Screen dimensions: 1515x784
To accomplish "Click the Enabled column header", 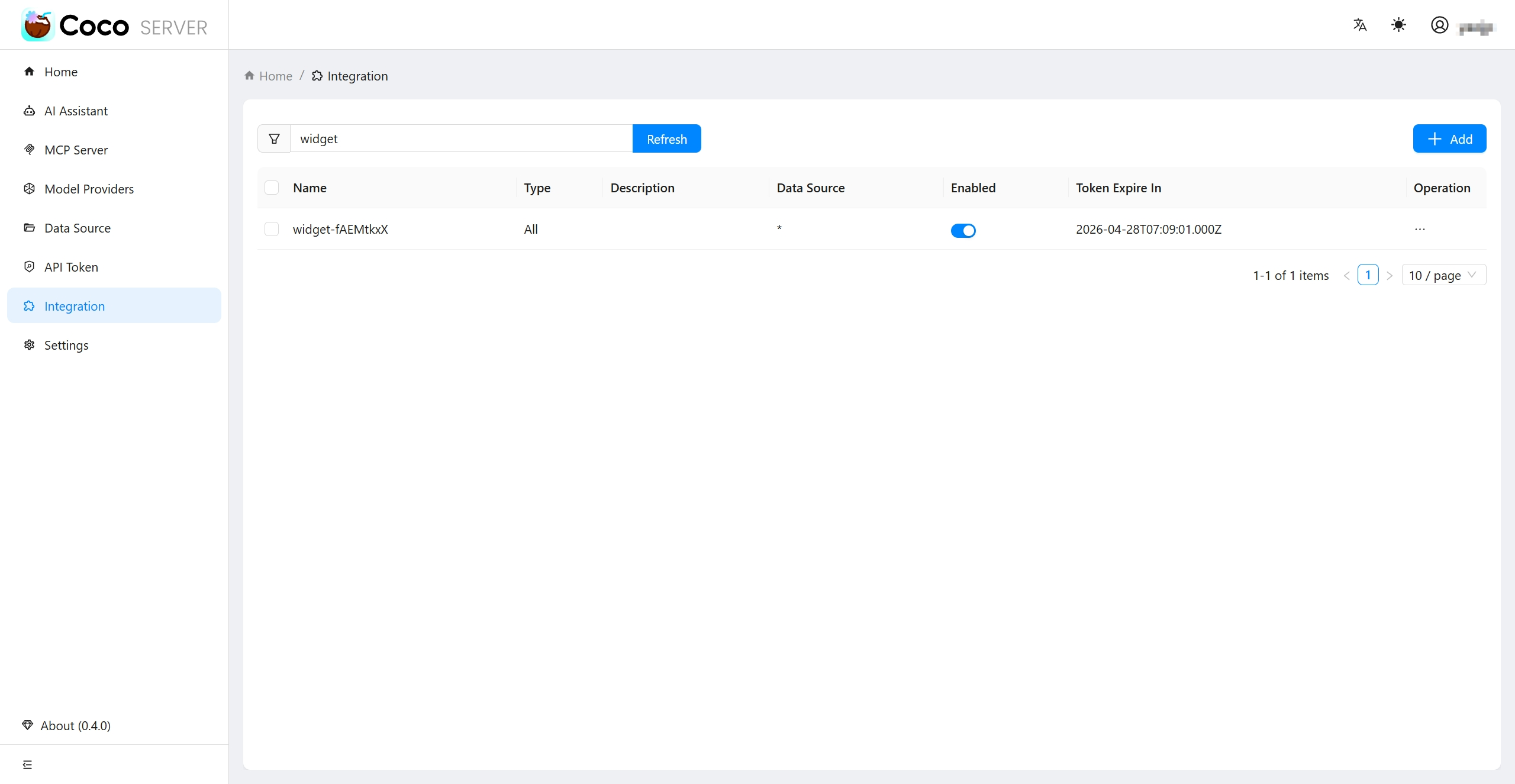I will pos(973,188).
